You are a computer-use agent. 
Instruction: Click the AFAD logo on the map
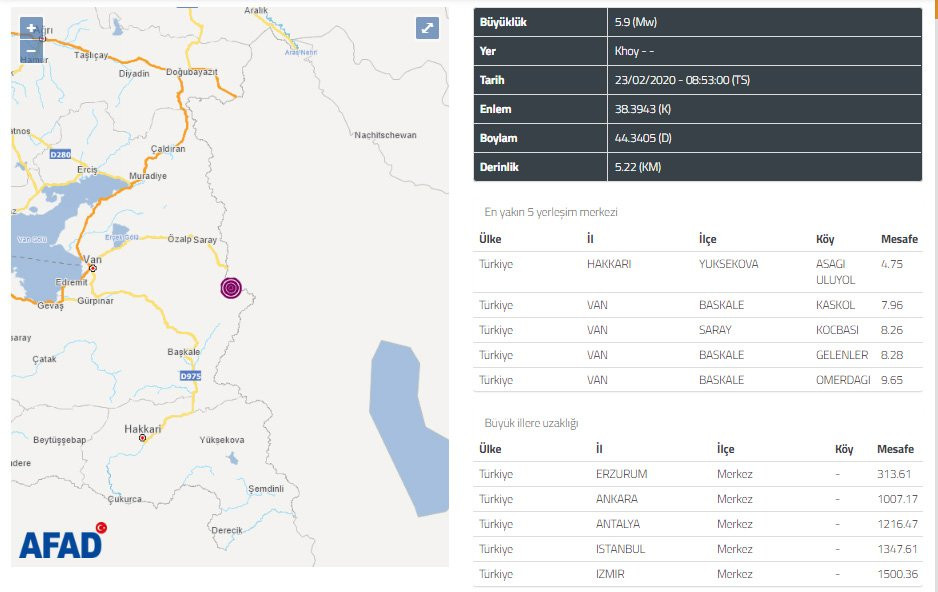click(x=62, y=542)
